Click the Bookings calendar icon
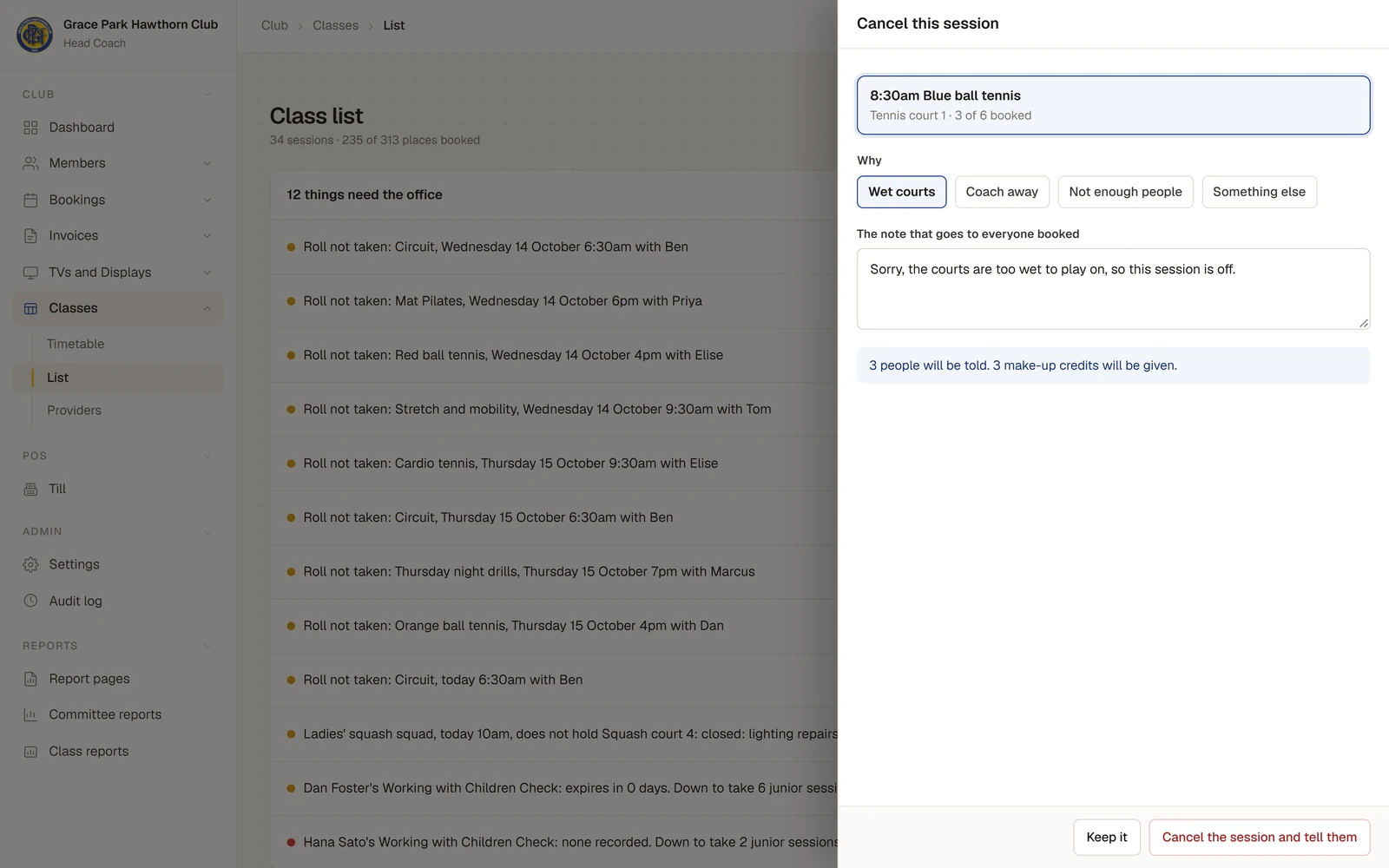1389x868 pixels. pos(30,200)
